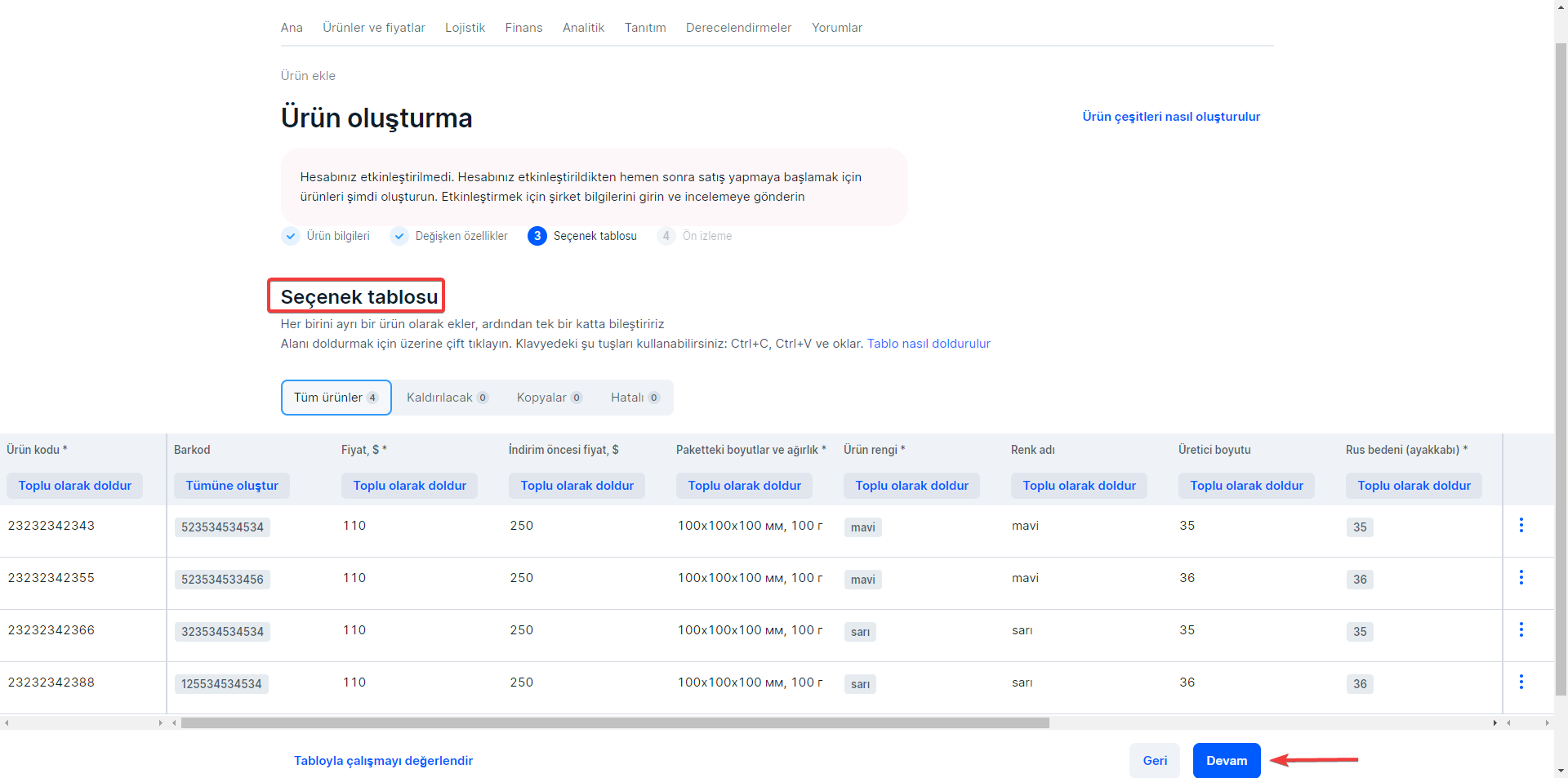The image size is (1568, 778).
Task: Bulk fill the Renk adı column
Action: [1080, 486]
